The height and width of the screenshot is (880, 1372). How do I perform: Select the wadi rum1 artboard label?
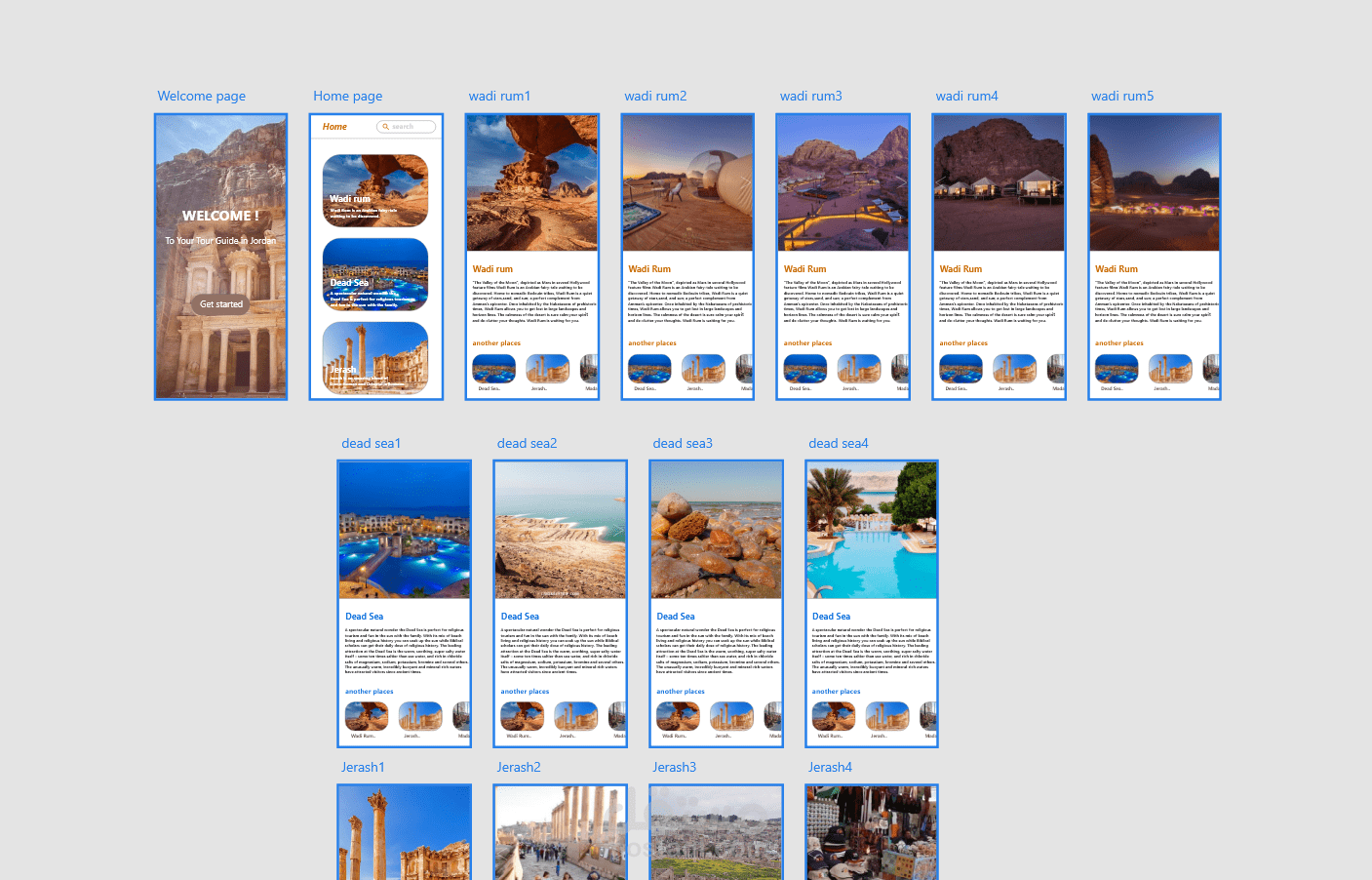tap(500, 96)
